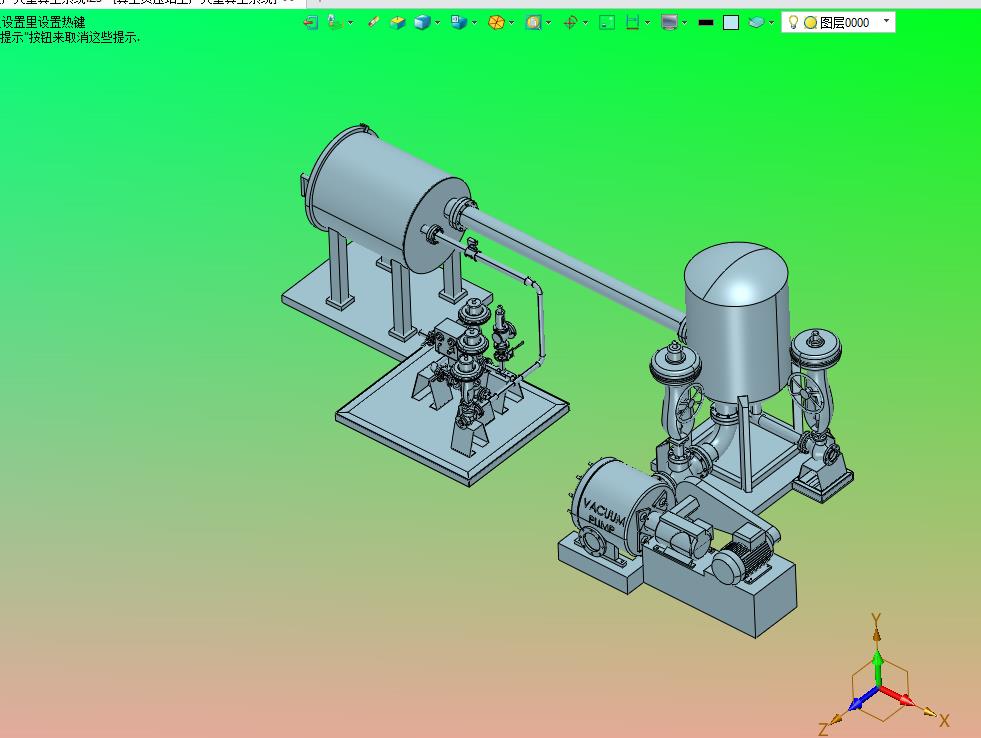Toggle the light bulb layer visibility
The height and width of the screenshot is (738, 981).
tap(793, 22)
